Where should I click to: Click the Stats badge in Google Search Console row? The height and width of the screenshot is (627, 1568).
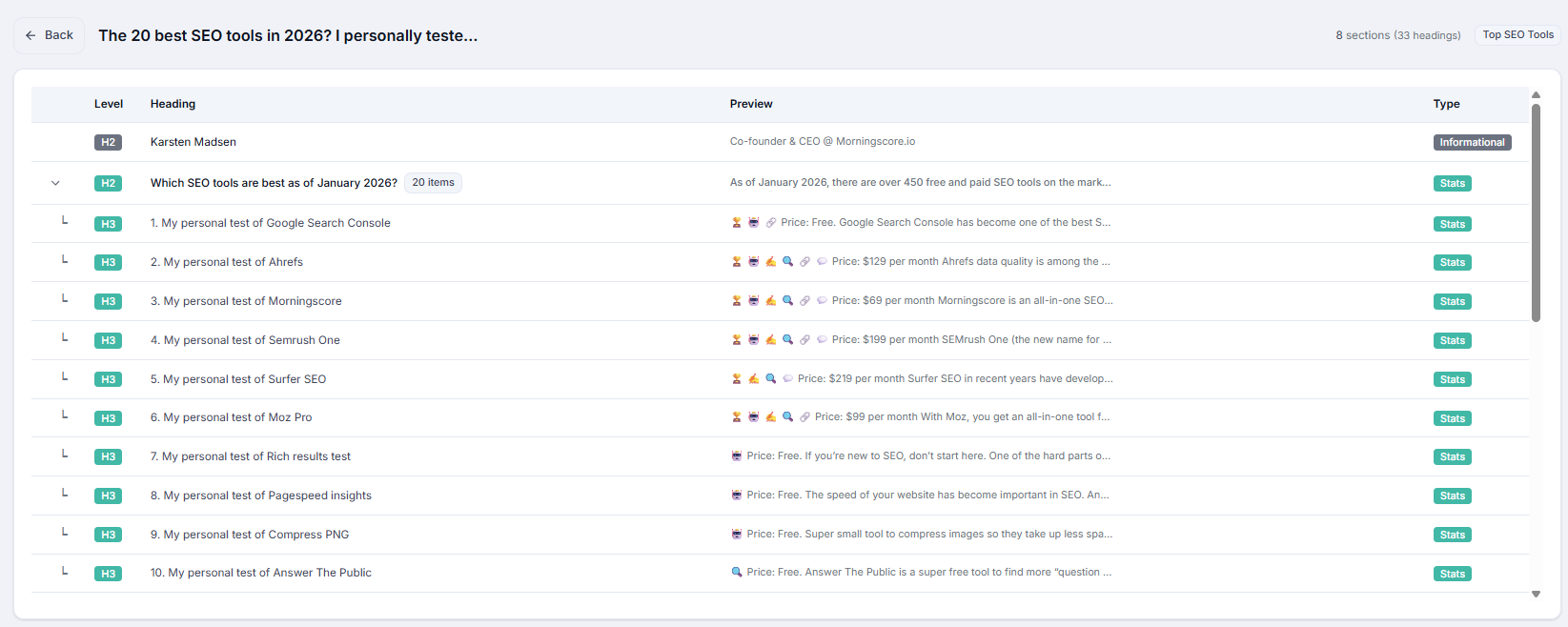coord(1453,224)
